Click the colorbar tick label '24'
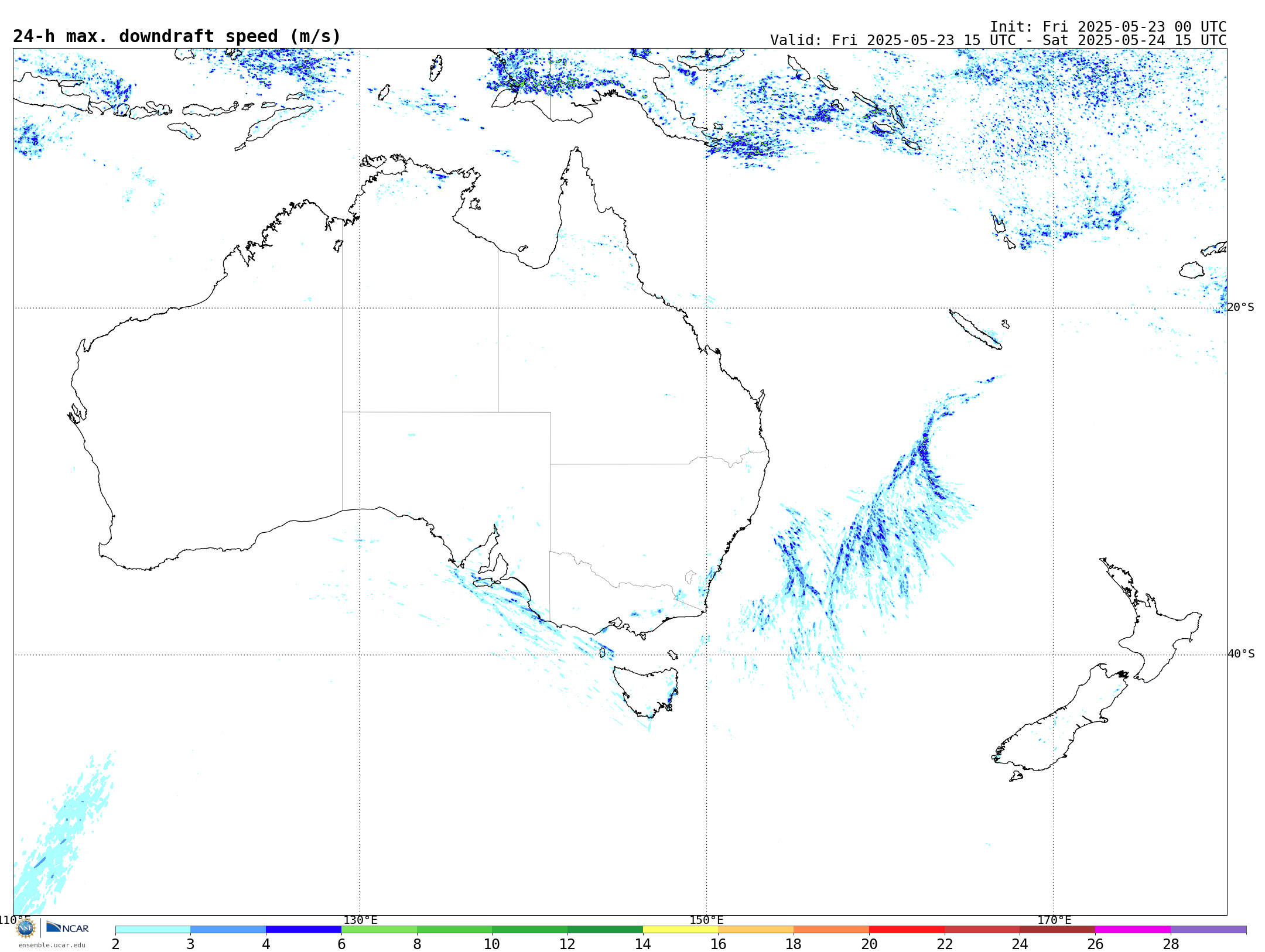This screenshot has height=952, width=1265. 1020,944
